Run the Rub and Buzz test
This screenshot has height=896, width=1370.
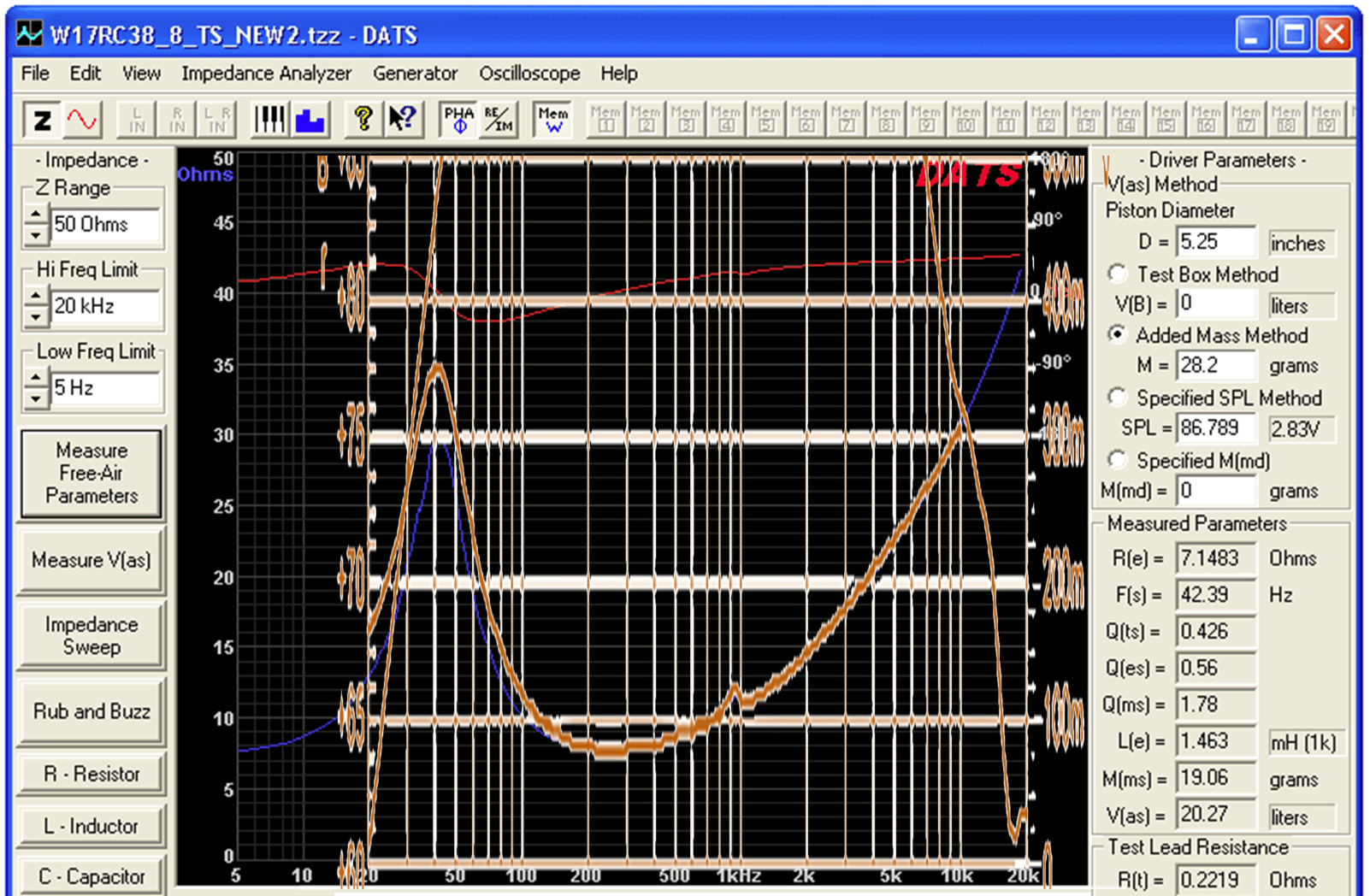tap(92, 711)
